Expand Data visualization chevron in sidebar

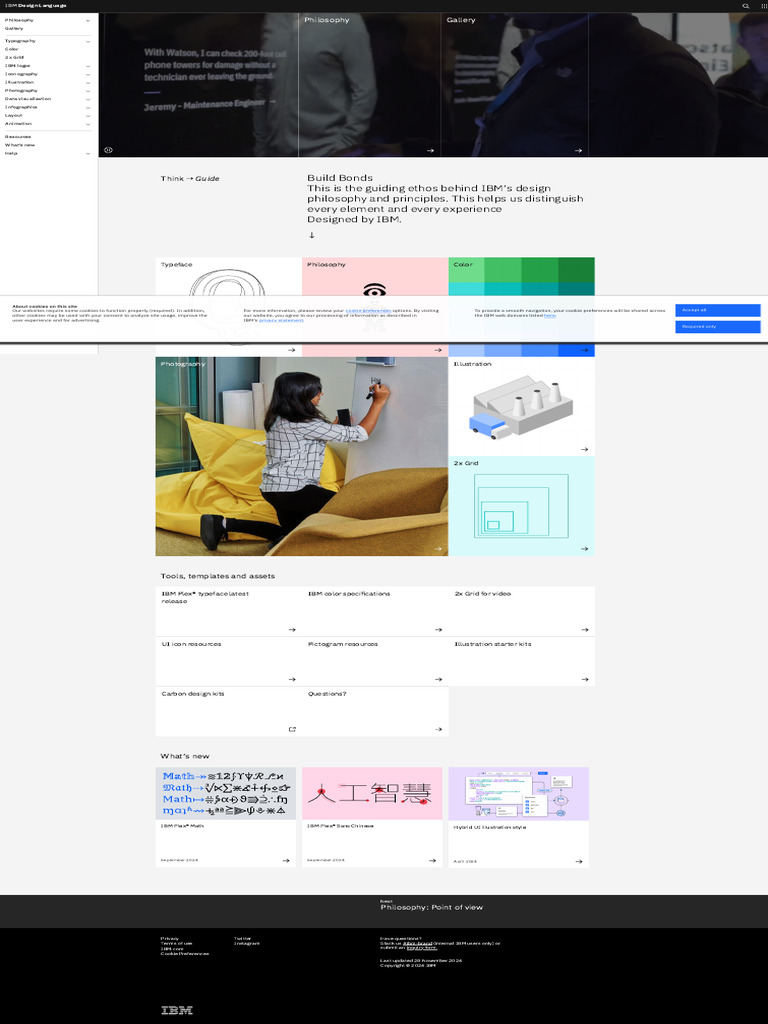(88, 99)
